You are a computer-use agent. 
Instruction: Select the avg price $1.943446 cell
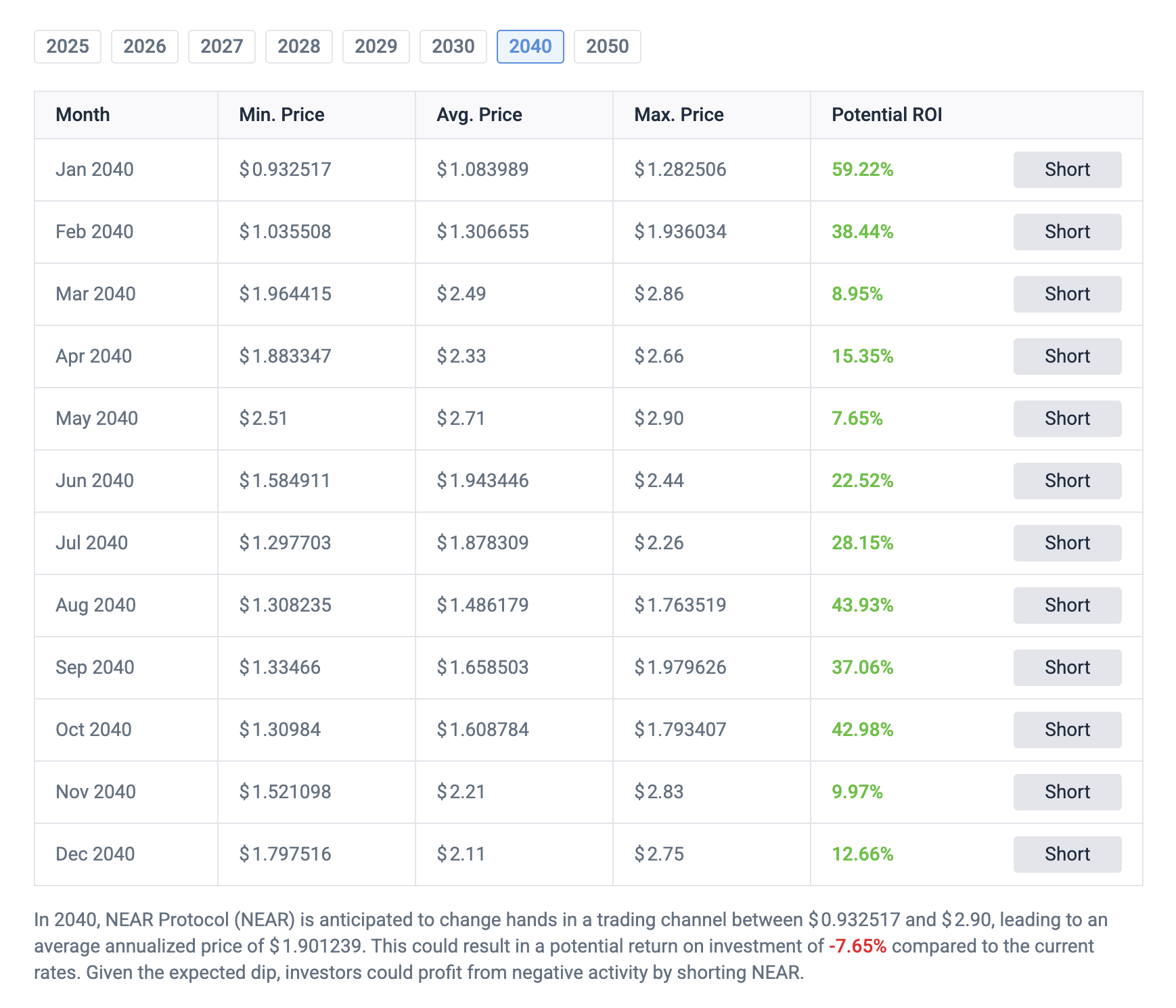[x=514, y=481]
